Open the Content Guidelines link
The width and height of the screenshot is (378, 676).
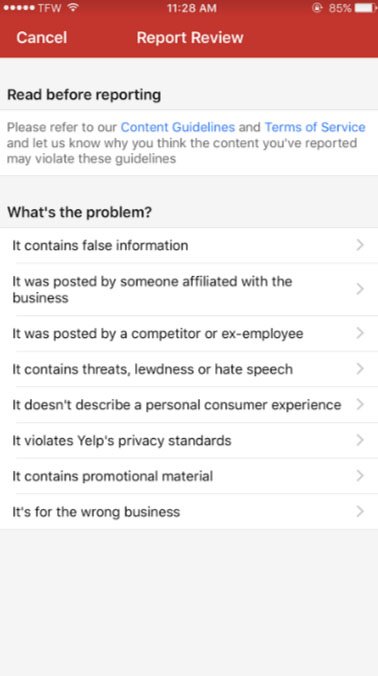point(178,127)
